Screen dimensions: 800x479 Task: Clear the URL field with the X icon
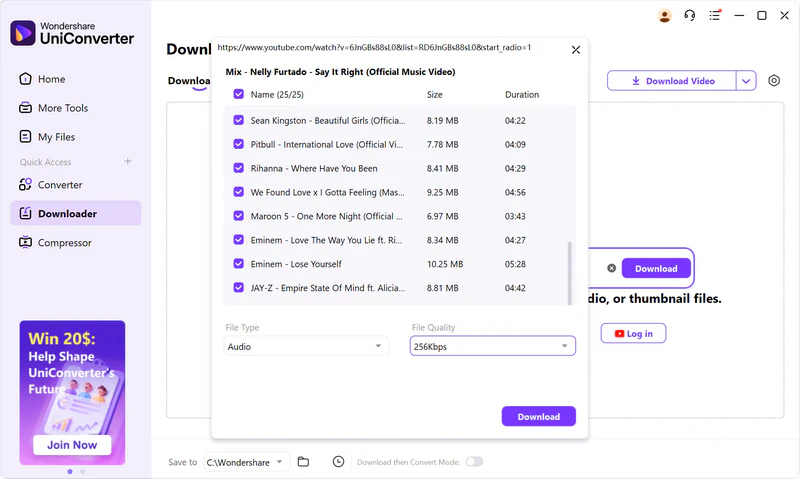pyautogui.click(x=611, y=268)
